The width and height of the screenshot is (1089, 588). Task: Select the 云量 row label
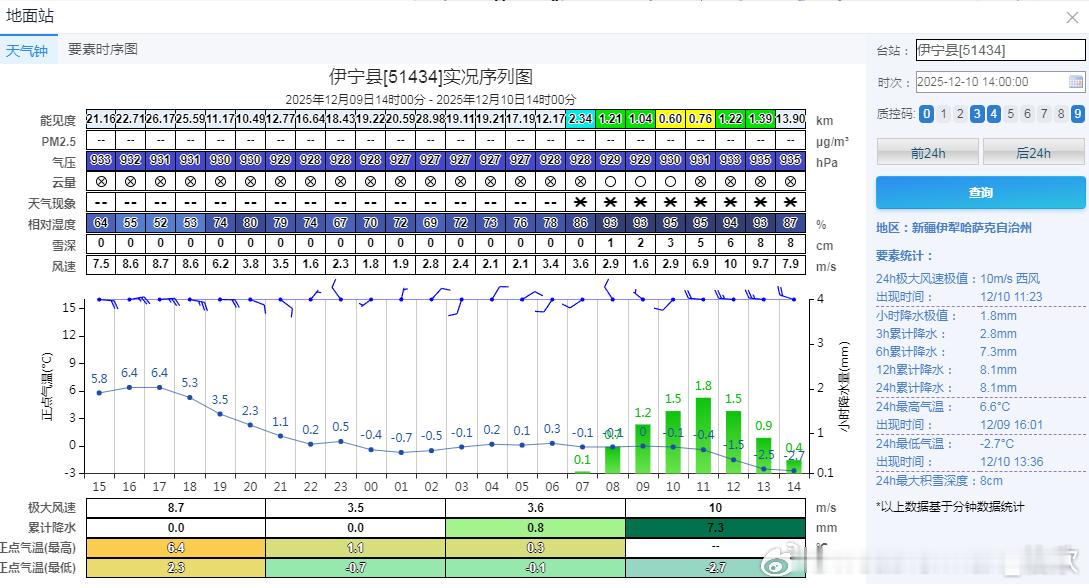(64, 183)
